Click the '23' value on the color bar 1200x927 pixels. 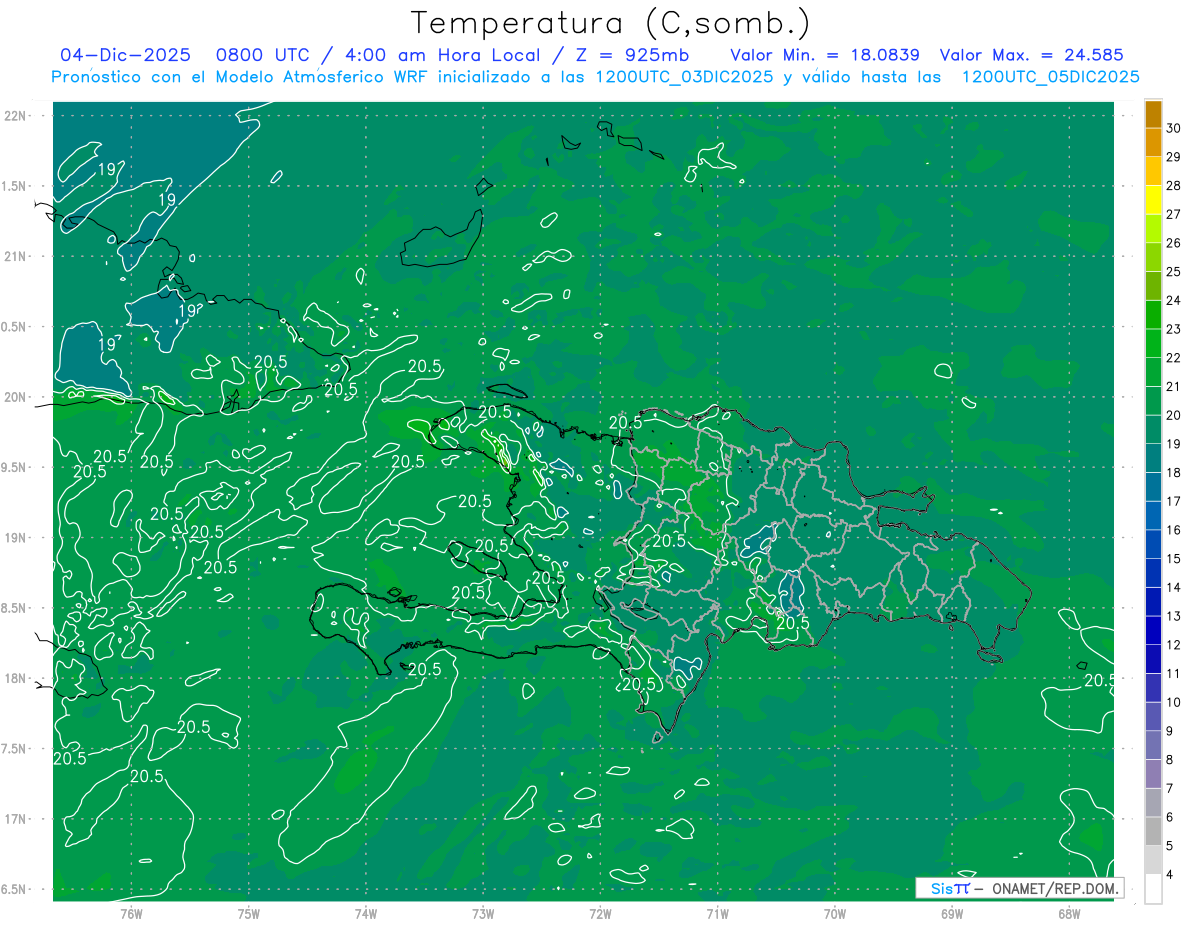tap(1174, 329)
